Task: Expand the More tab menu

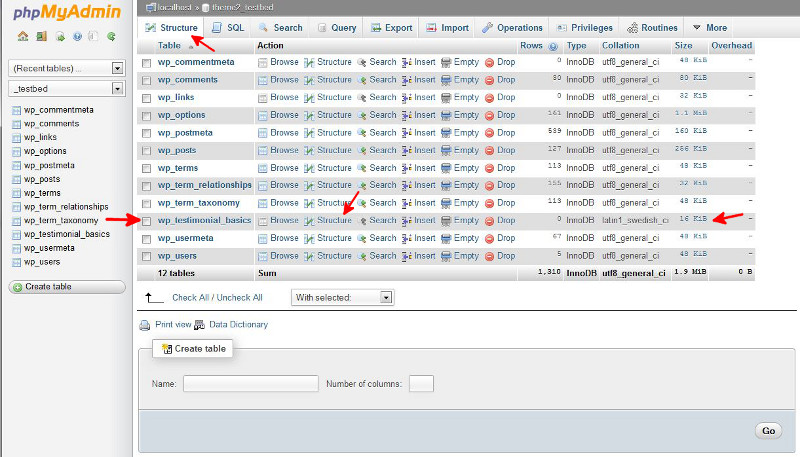Action: click(x=710, y=28)
